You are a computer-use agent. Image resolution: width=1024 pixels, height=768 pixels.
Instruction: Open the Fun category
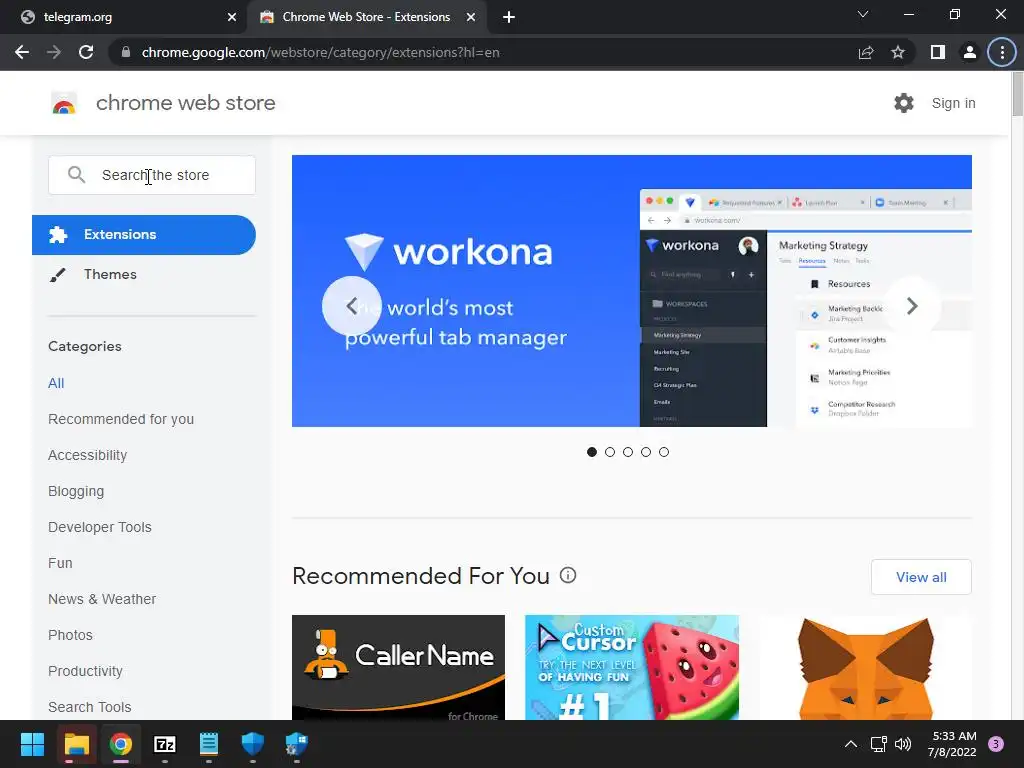[60, 563]
